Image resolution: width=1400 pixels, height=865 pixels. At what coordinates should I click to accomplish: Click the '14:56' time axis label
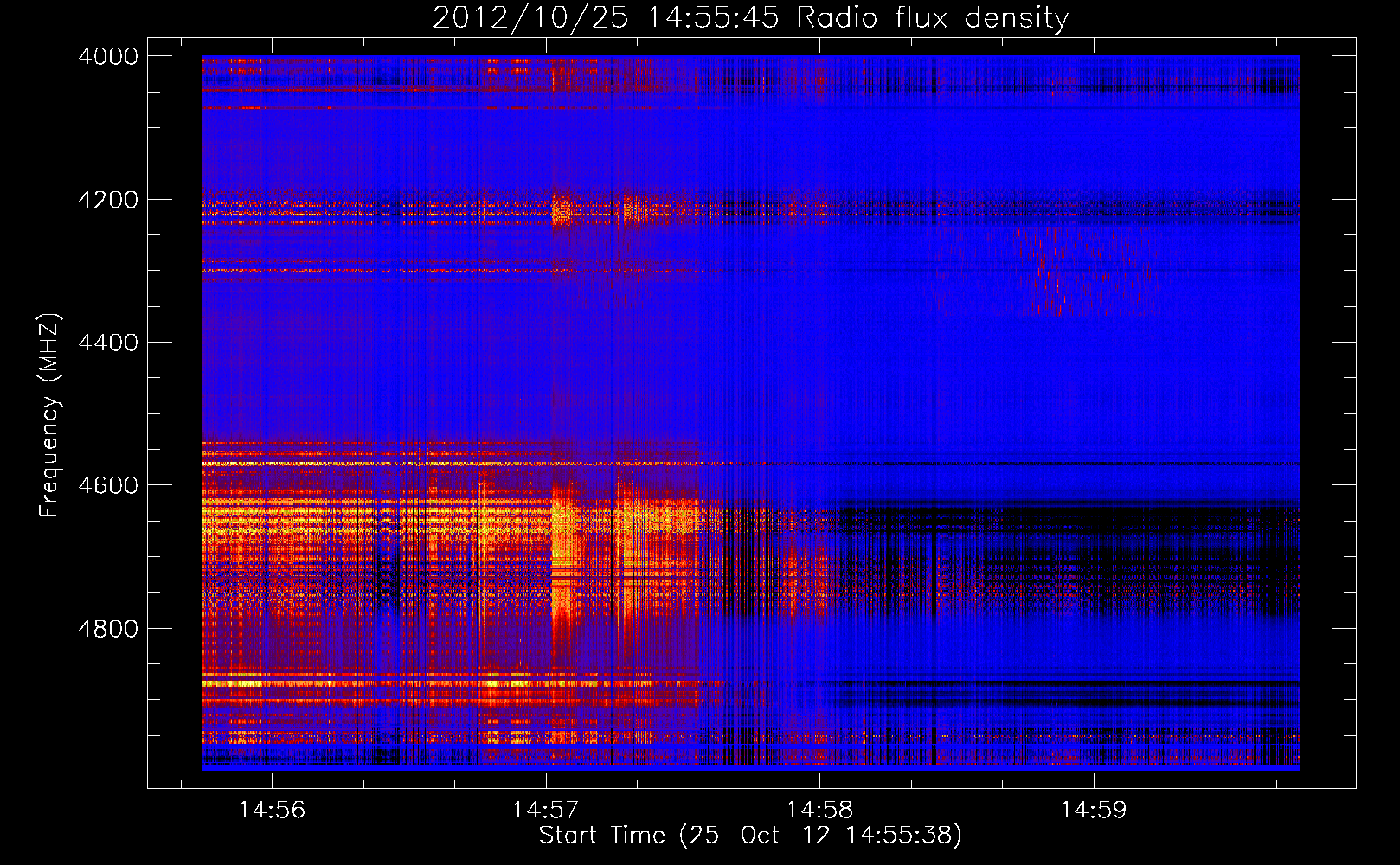(272, 811)
